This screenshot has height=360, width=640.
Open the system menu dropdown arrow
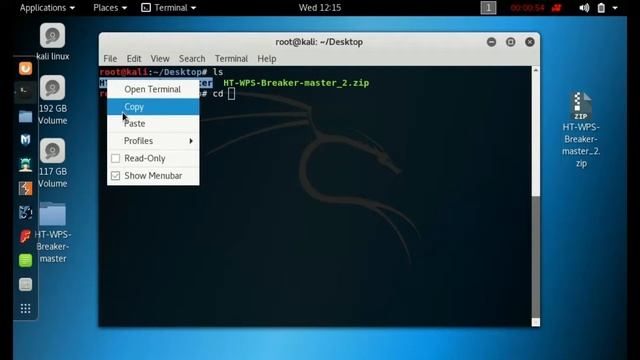coord(615,8)
